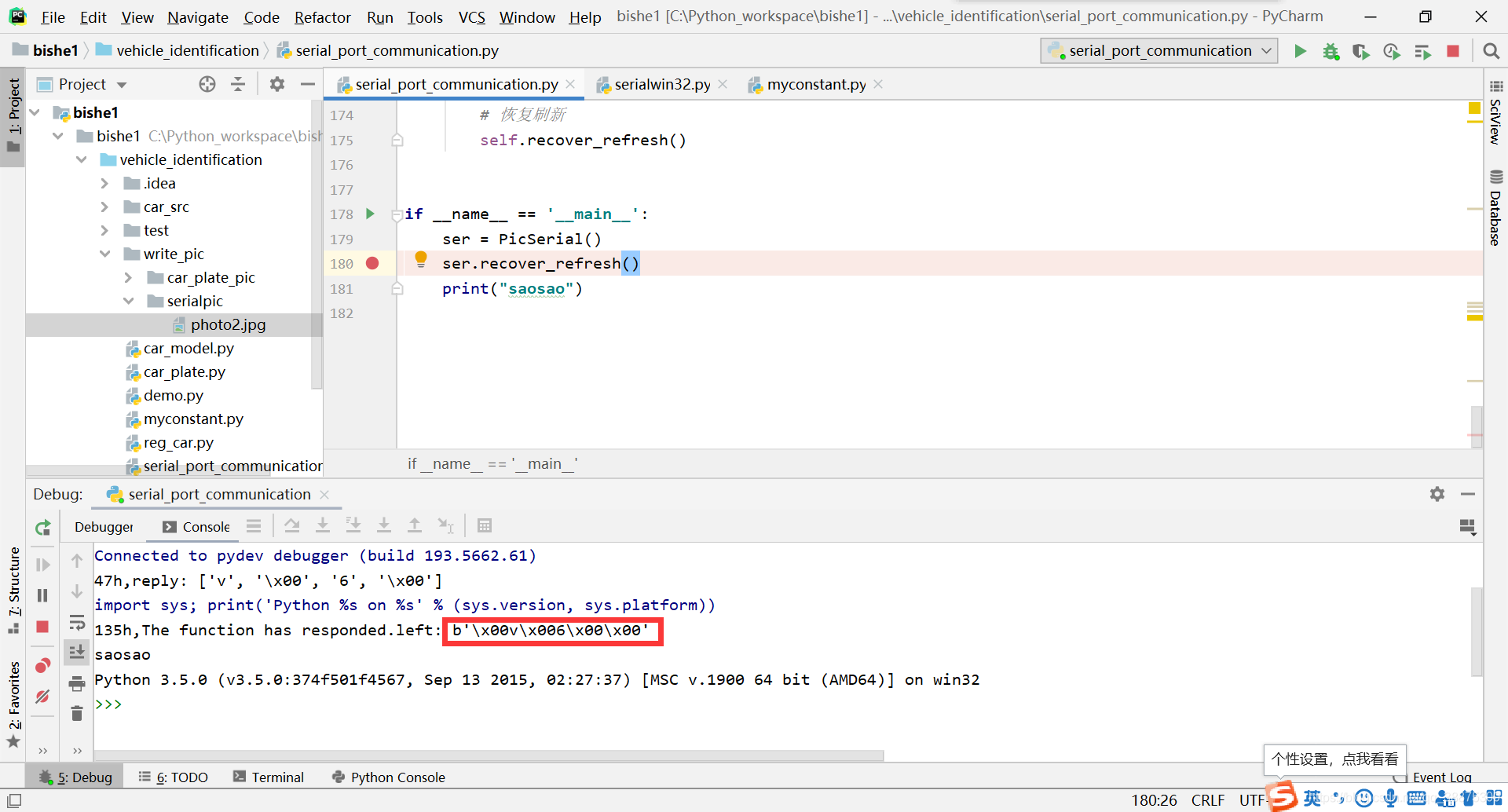
Task: Open the 6: TODO tool window
Action: click(174, 777)
